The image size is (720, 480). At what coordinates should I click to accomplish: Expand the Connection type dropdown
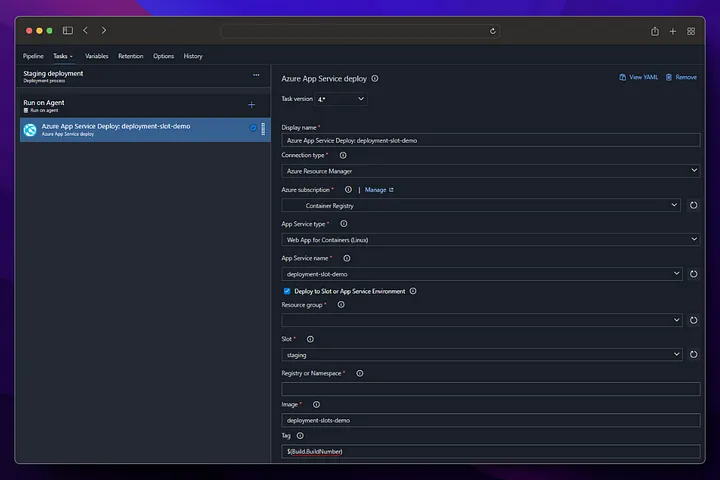click(490, 171)
